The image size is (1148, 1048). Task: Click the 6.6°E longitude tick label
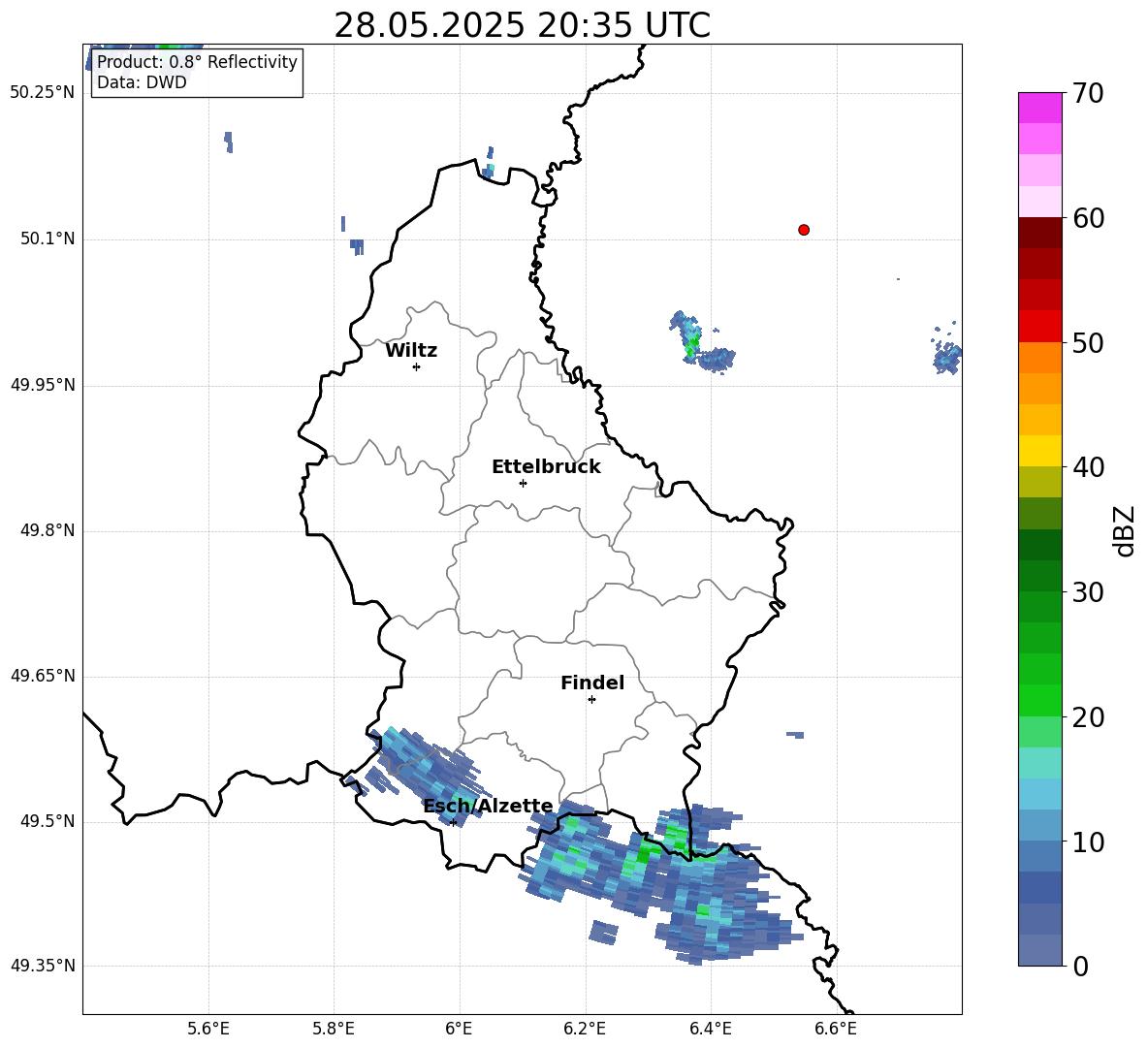tap(836, 1029)
